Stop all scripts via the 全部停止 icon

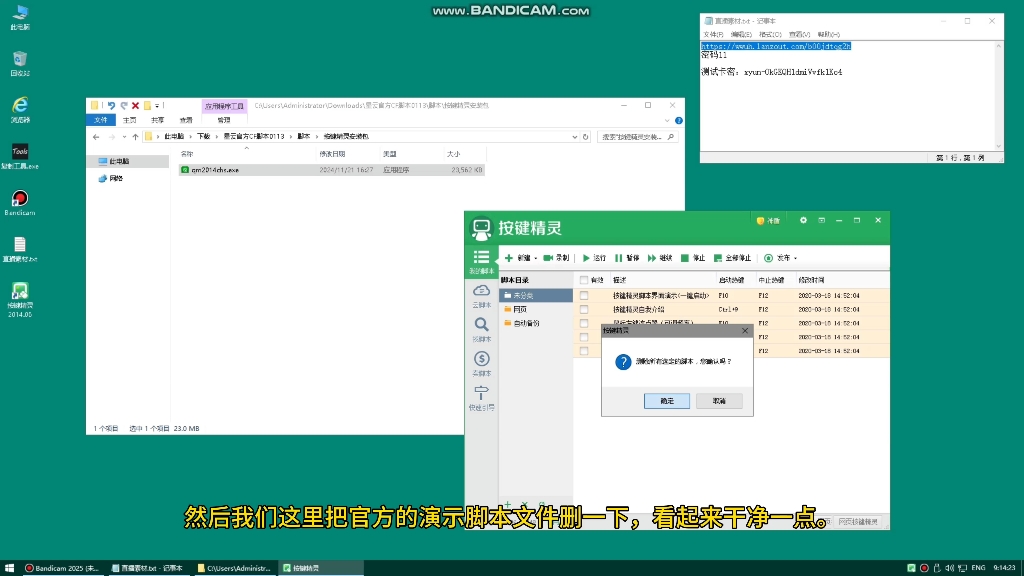click(x=730, y=257)
